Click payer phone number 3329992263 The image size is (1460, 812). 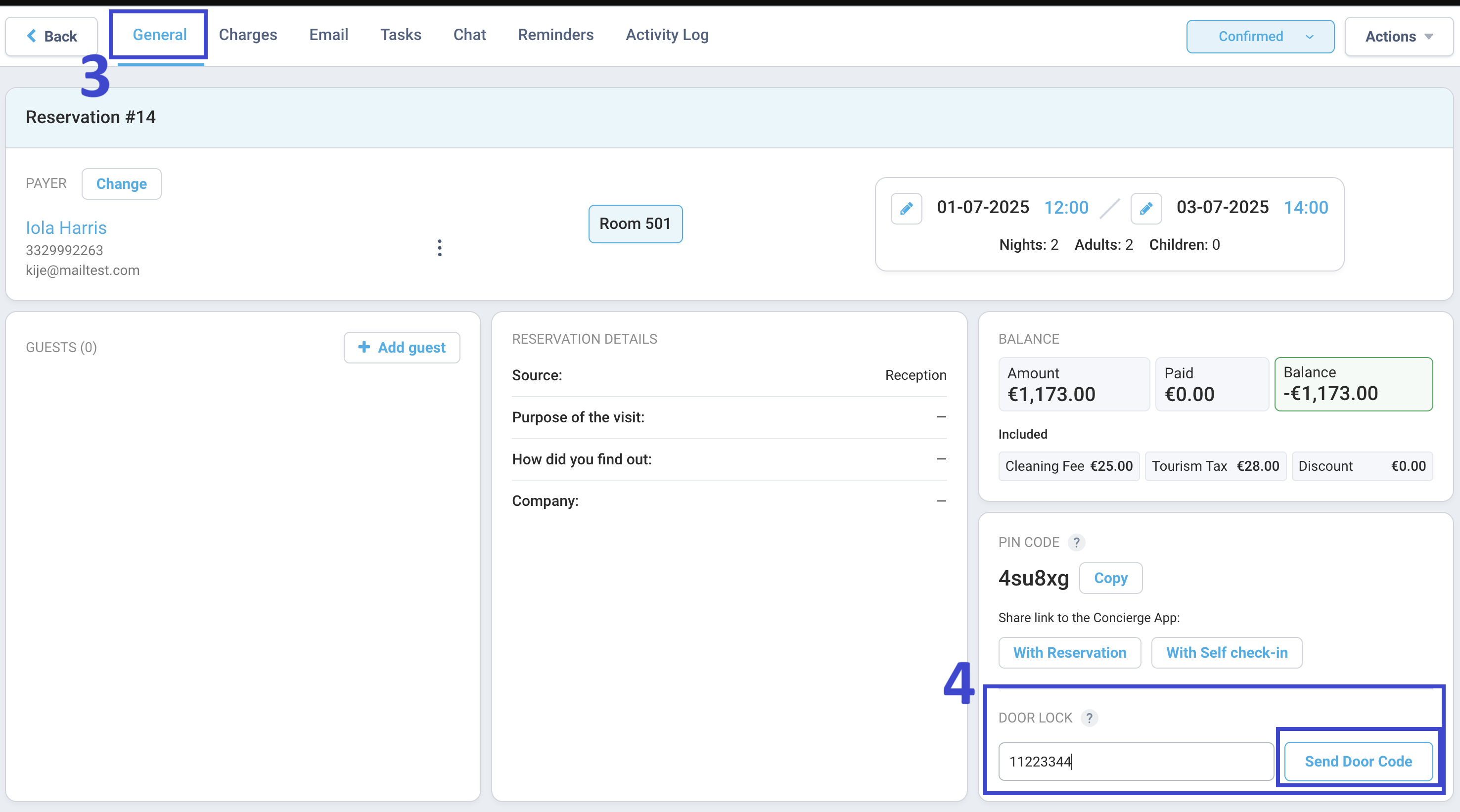point(65,250)
